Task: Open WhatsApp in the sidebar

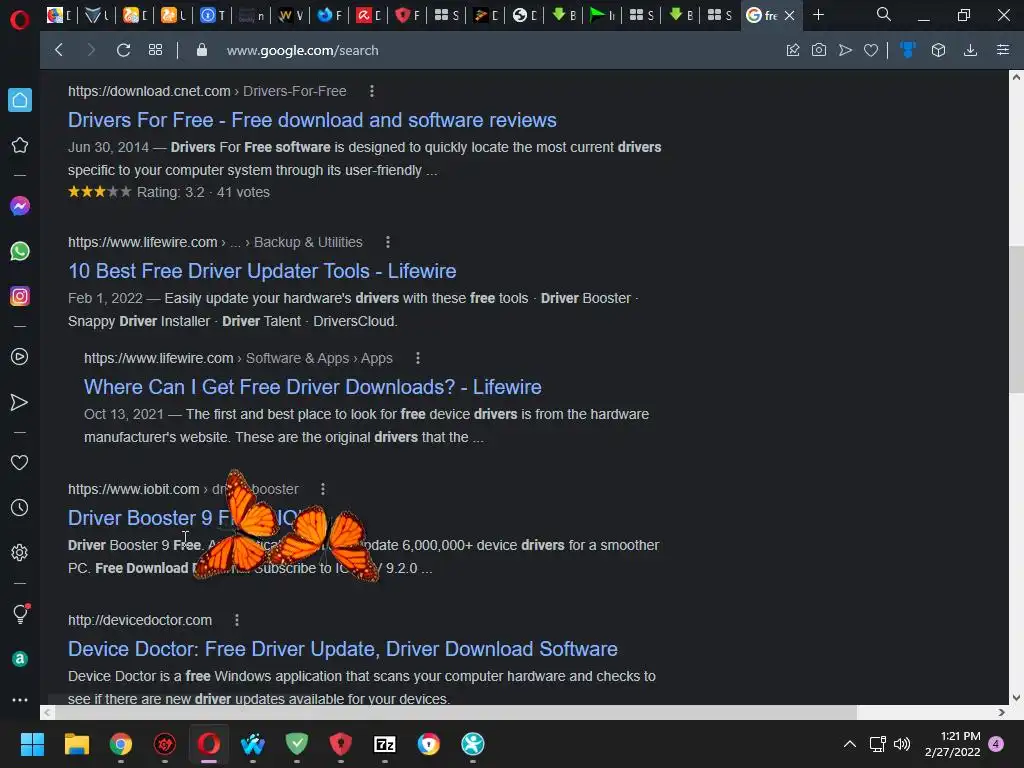Action: point(20,251)
